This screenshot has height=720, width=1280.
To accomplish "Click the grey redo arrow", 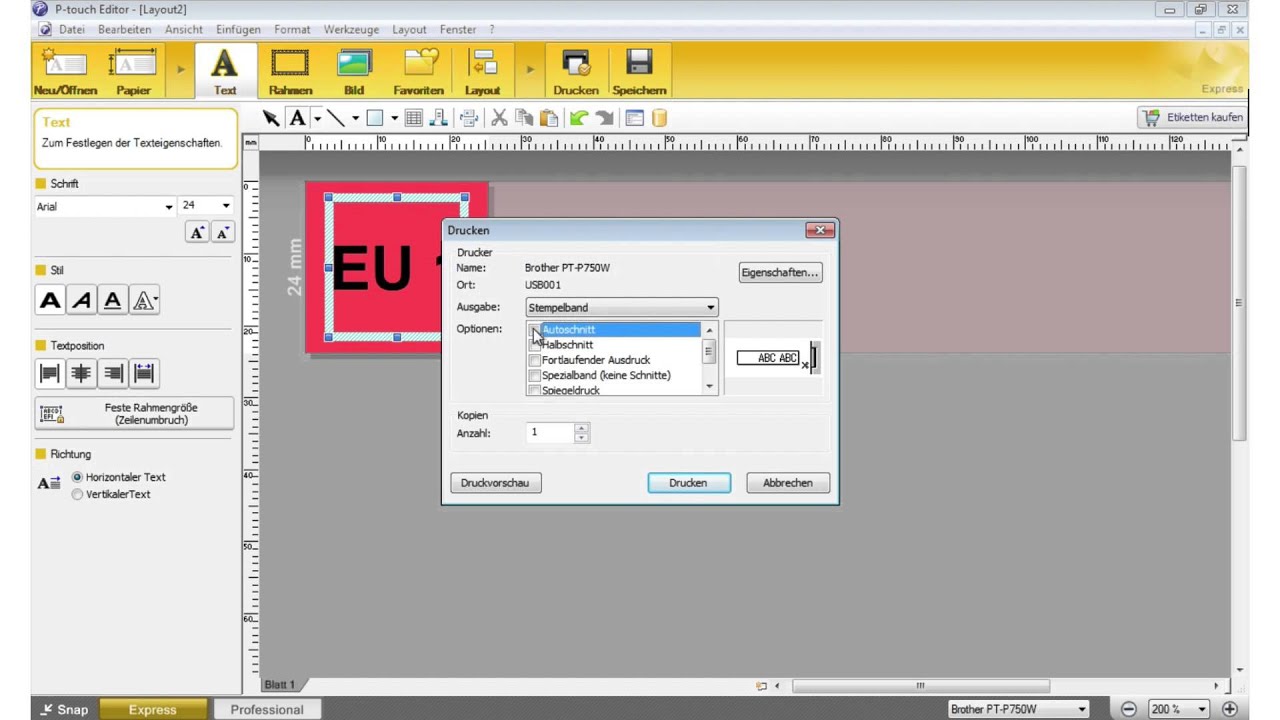I will pyautogui.click(x=604, y=118).
